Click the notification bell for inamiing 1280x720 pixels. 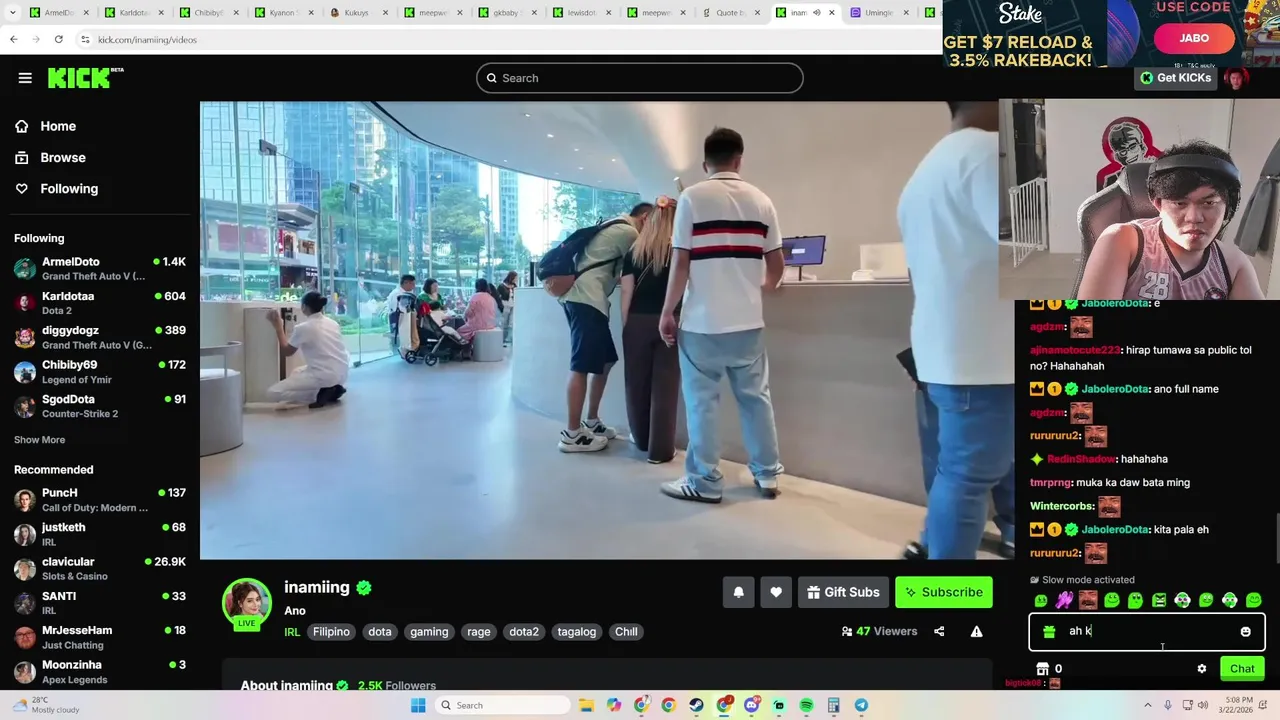[739, 592]
